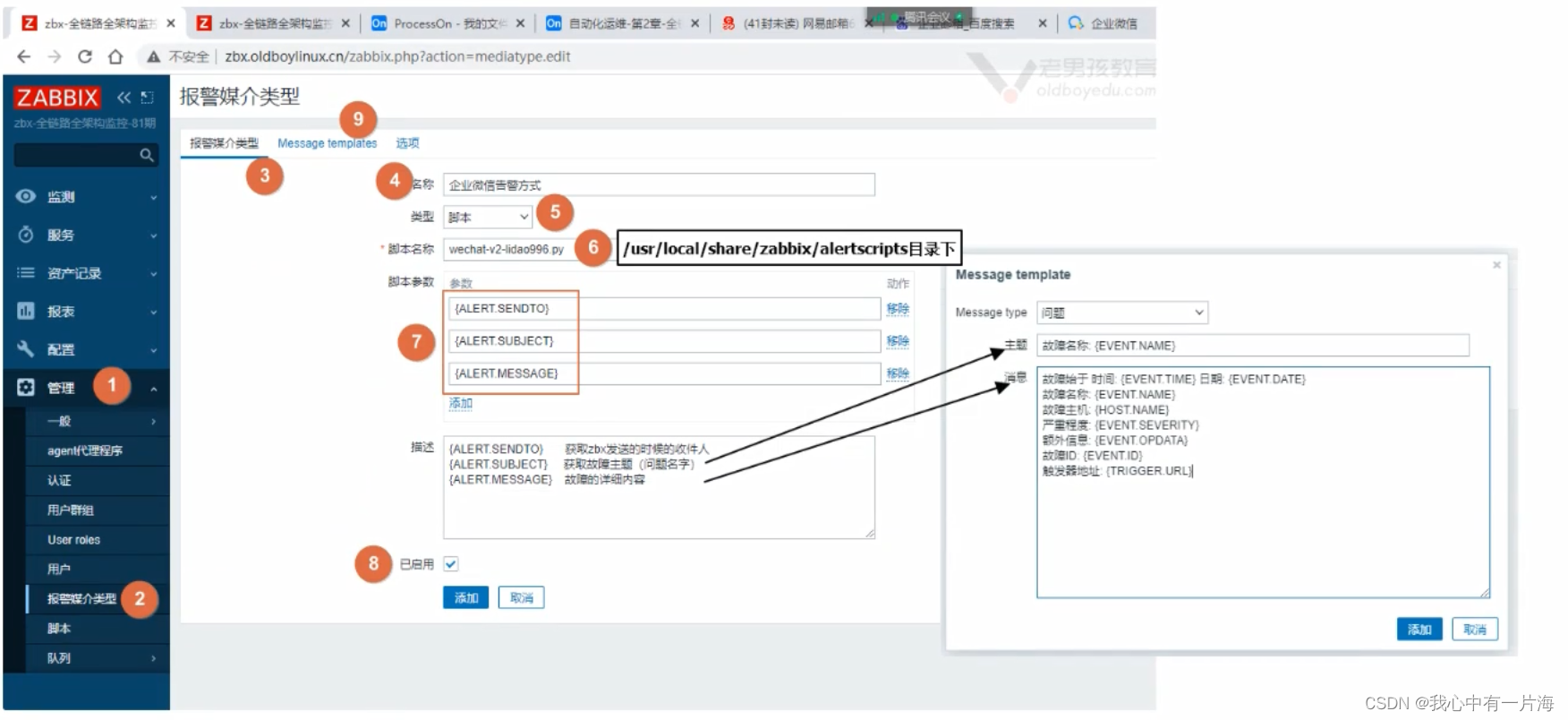Viewport: 1568px width, 720px height.
Task: Click the 消息 message textarea in dialog
Action: [1263, 482]
